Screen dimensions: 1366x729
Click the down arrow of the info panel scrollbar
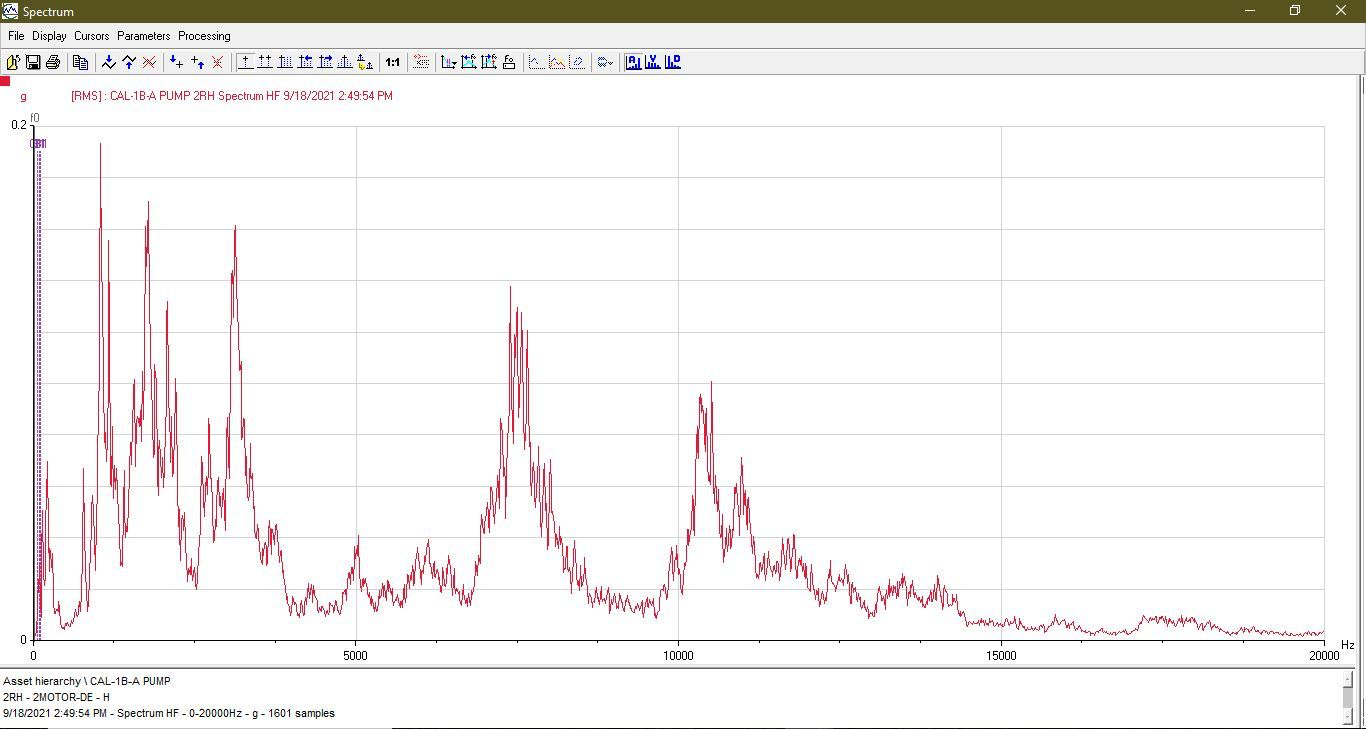(x=1348, y=715)
